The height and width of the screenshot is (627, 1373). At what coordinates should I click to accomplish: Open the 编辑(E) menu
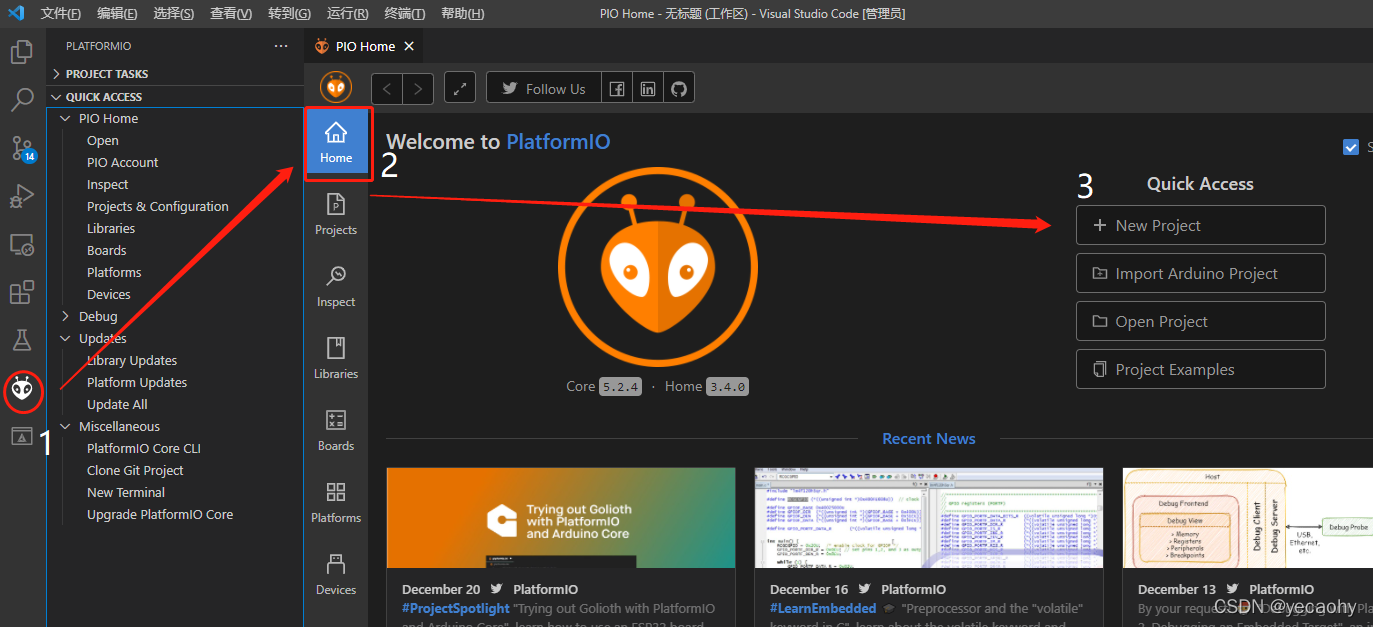pyautogui.click(x=118, y=14)
